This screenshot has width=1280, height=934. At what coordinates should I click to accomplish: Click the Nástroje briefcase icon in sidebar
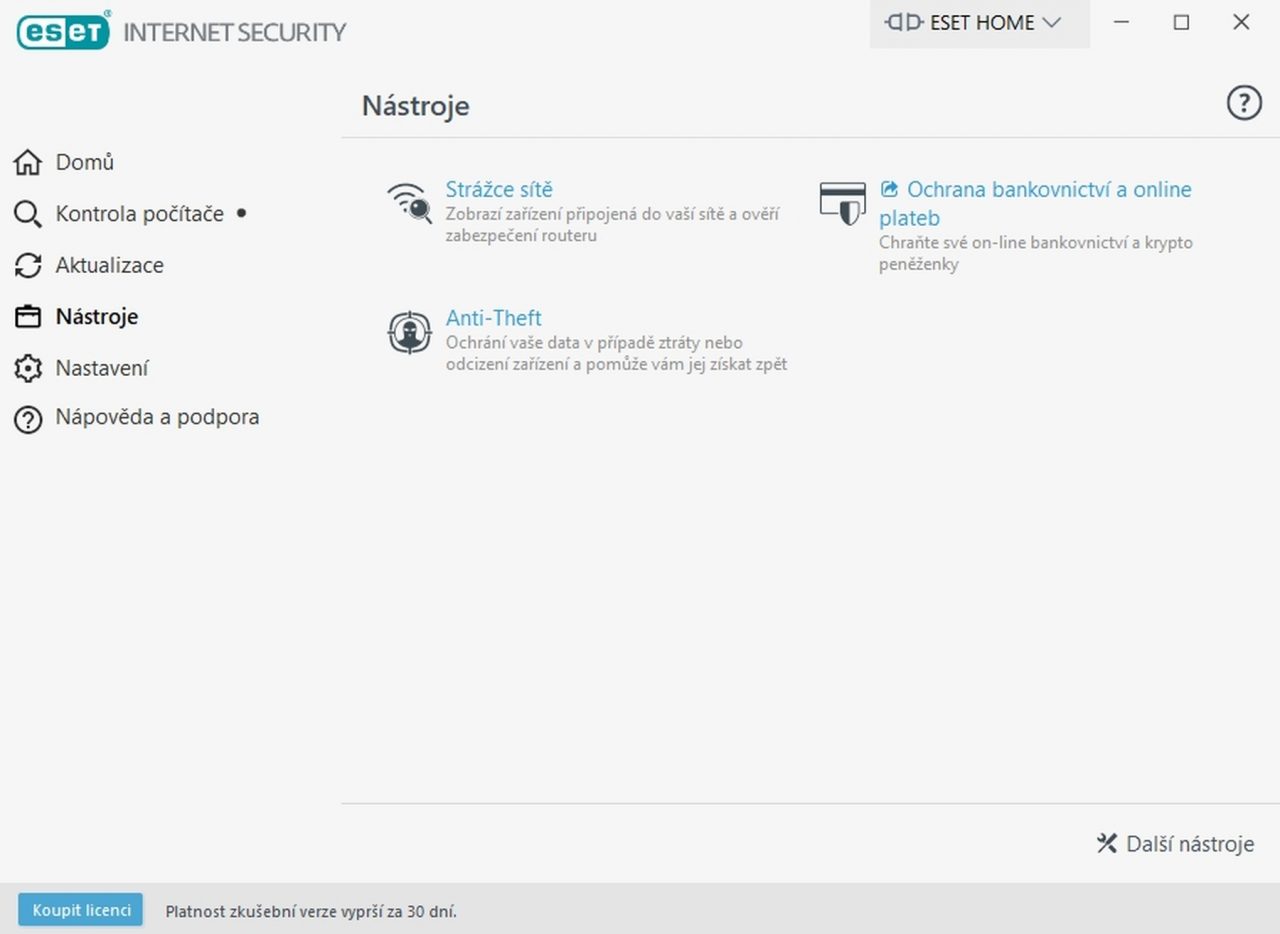[x=28, y=317]
